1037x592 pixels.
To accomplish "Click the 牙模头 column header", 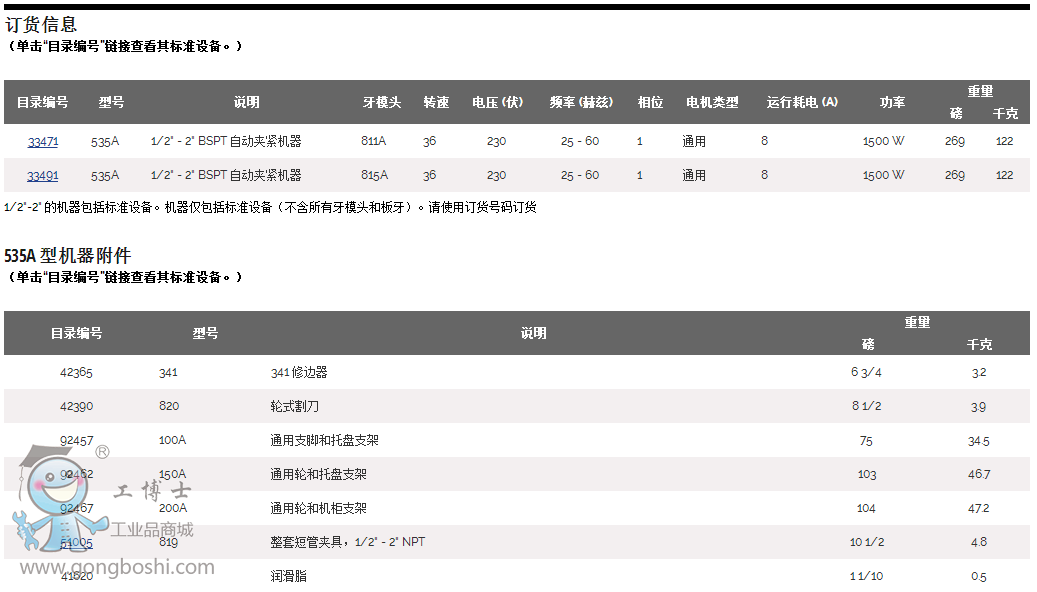I will (x=381, y=102).
